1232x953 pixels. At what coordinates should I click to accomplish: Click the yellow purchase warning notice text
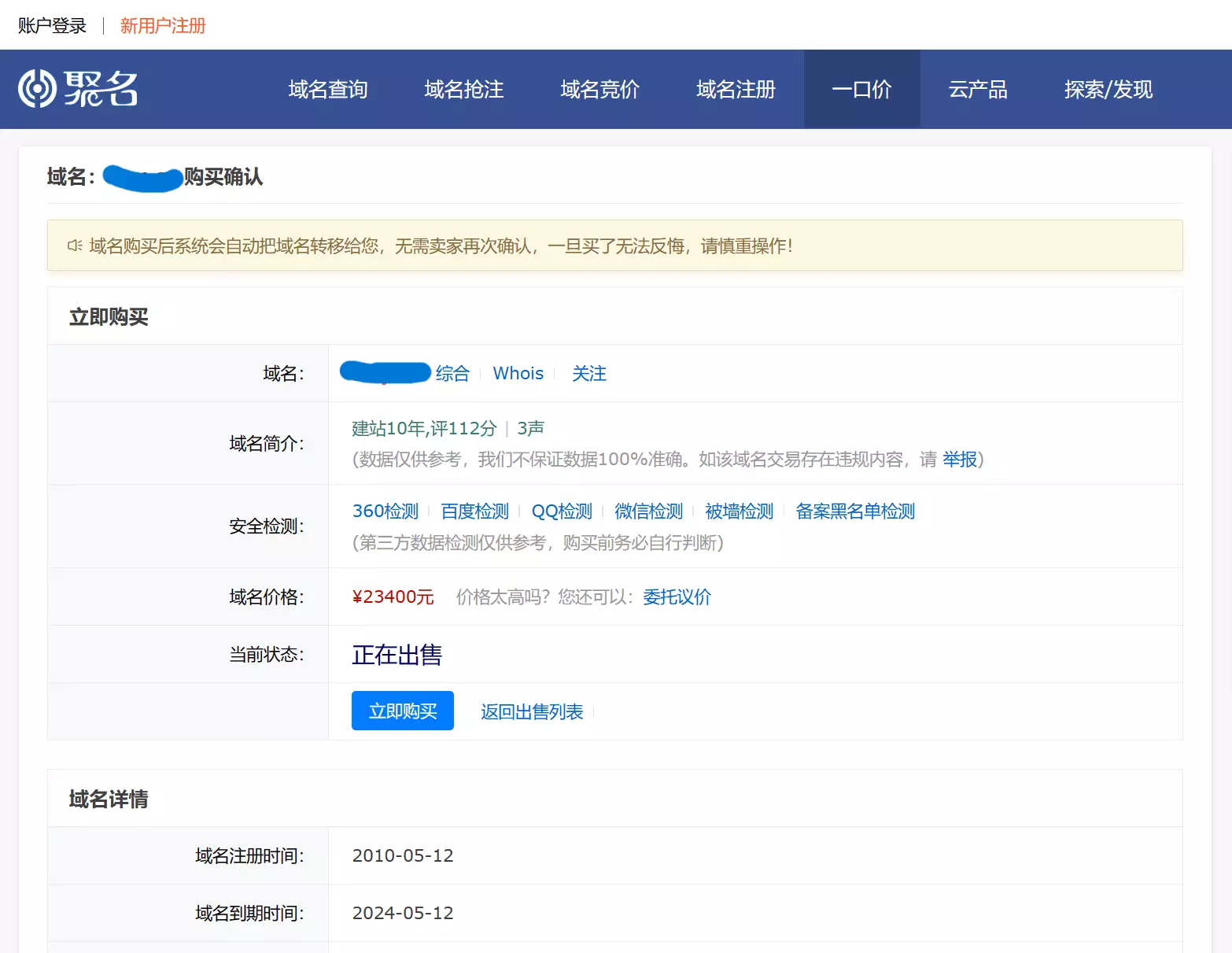pos(441,246)
